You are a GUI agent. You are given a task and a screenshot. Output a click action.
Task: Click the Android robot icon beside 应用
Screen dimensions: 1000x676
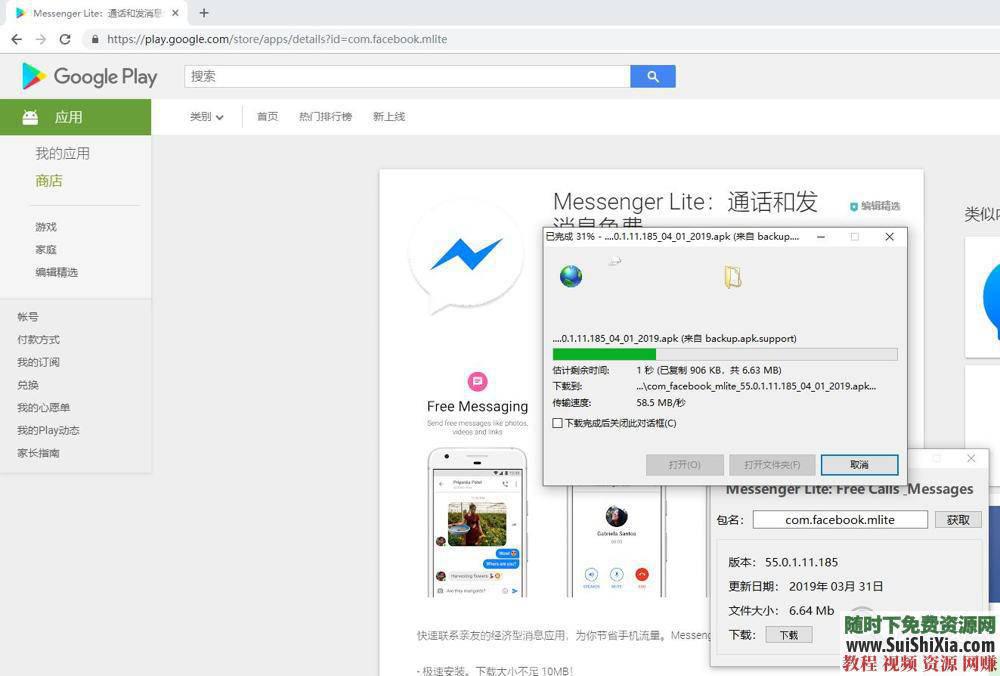30,116
